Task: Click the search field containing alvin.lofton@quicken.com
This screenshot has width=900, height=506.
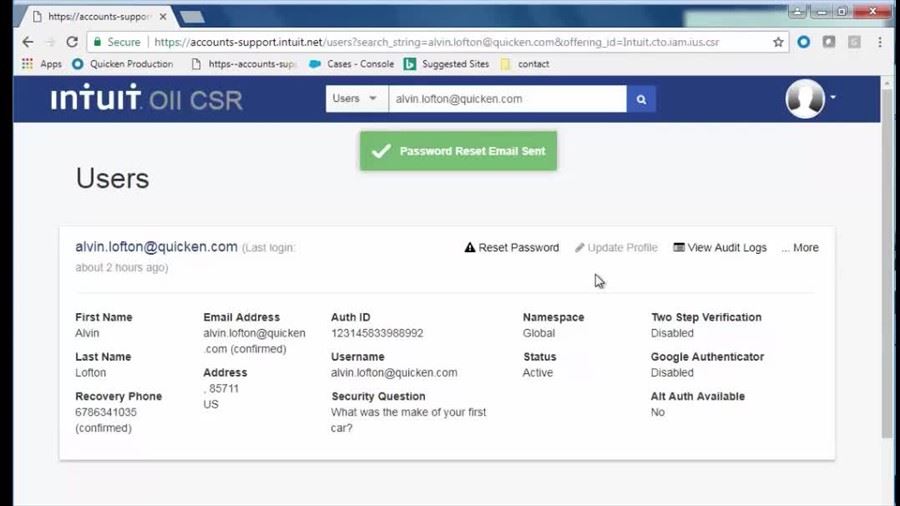Action: point(507,99)
